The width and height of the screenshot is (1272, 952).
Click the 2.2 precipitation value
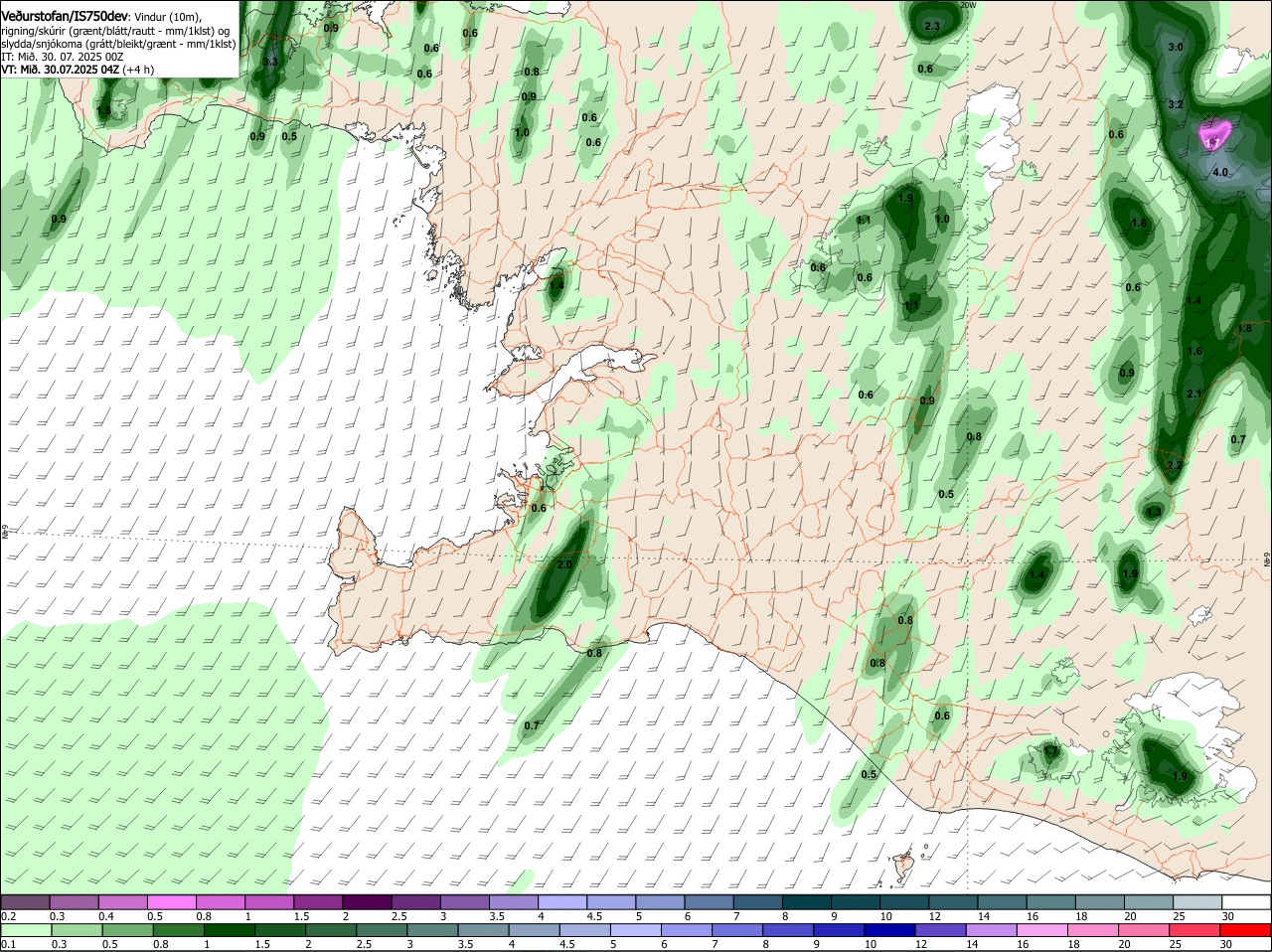tap(1175, 465)
